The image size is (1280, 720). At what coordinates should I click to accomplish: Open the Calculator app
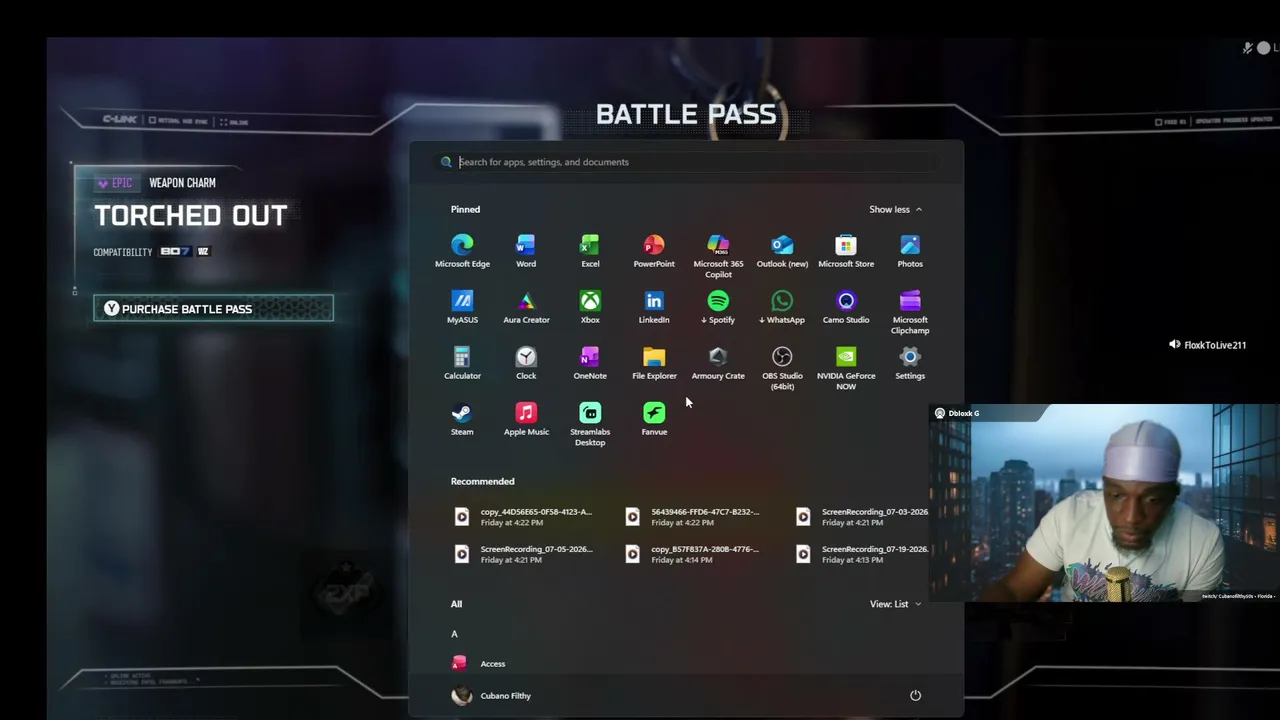coord(462,363)
